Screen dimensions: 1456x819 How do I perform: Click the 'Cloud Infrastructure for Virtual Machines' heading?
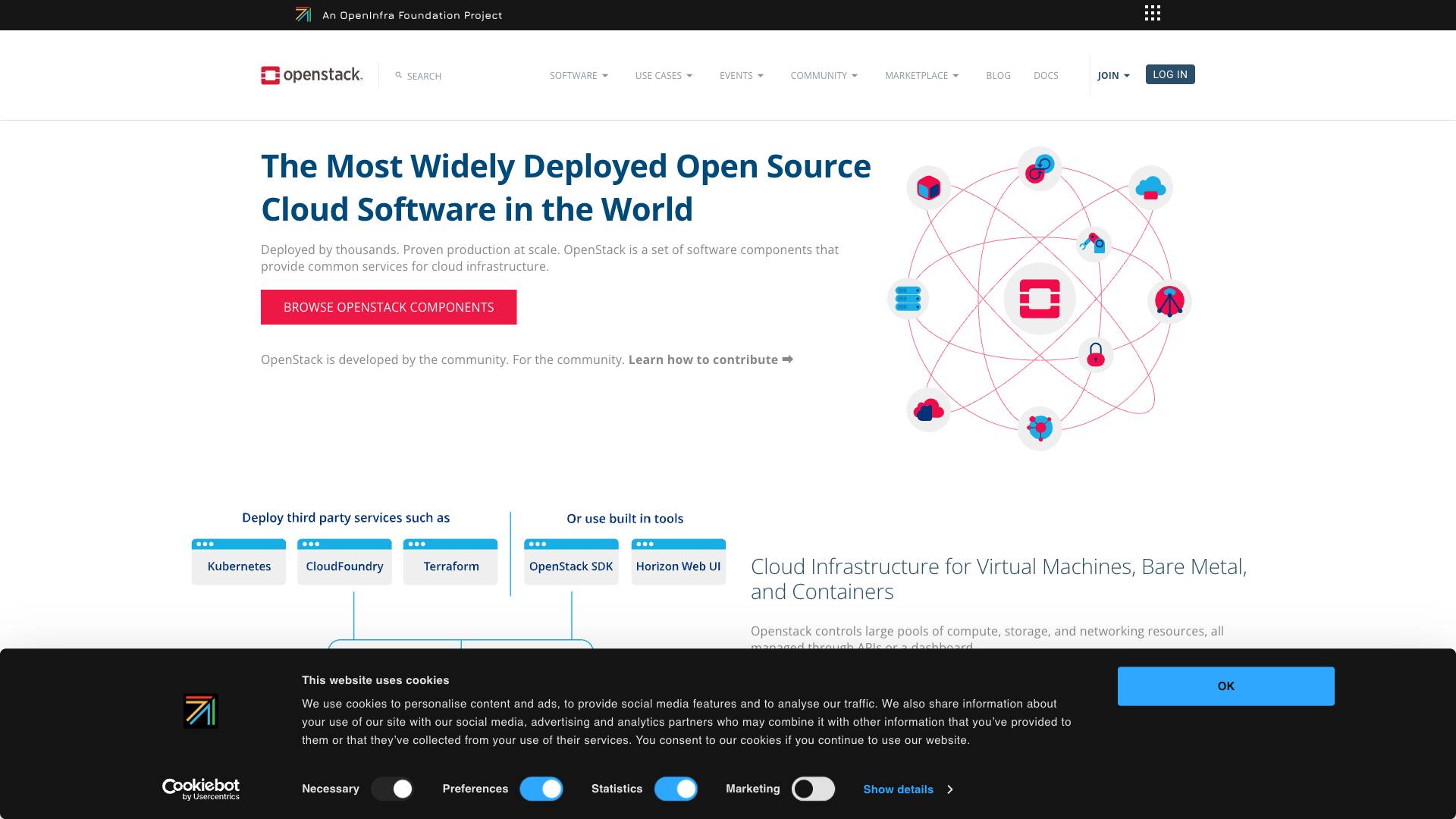[x=999, y=579]
